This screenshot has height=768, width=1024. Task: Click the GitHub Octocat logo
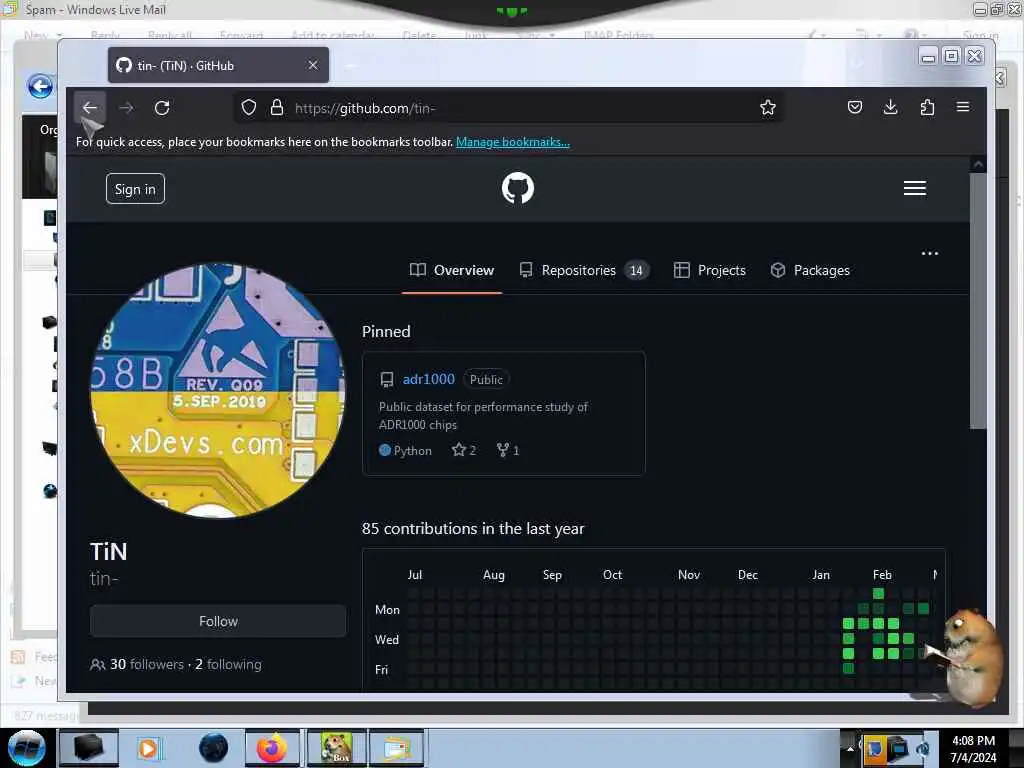(x=518, y=188)
